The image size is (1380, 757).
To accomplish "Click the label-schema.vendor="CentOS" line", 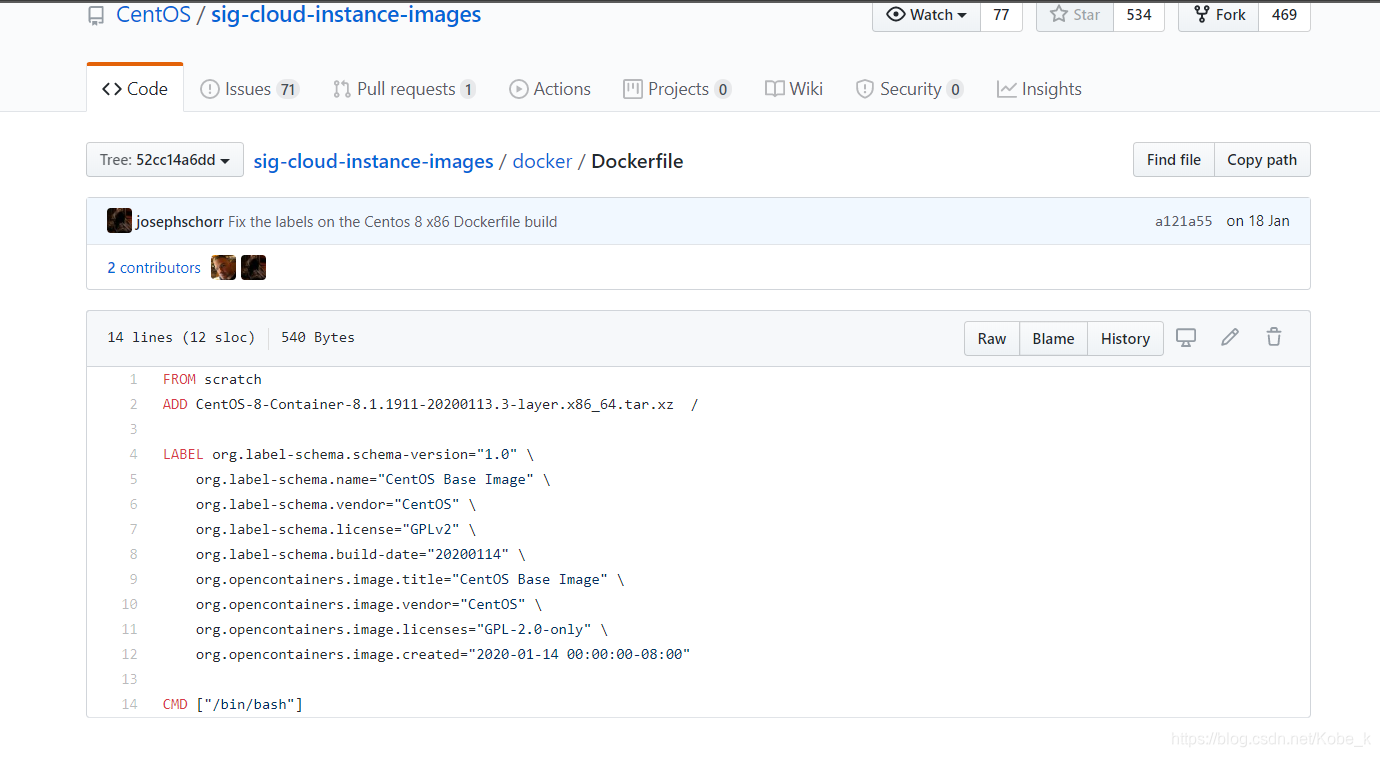I will click(x=336, y=505).
